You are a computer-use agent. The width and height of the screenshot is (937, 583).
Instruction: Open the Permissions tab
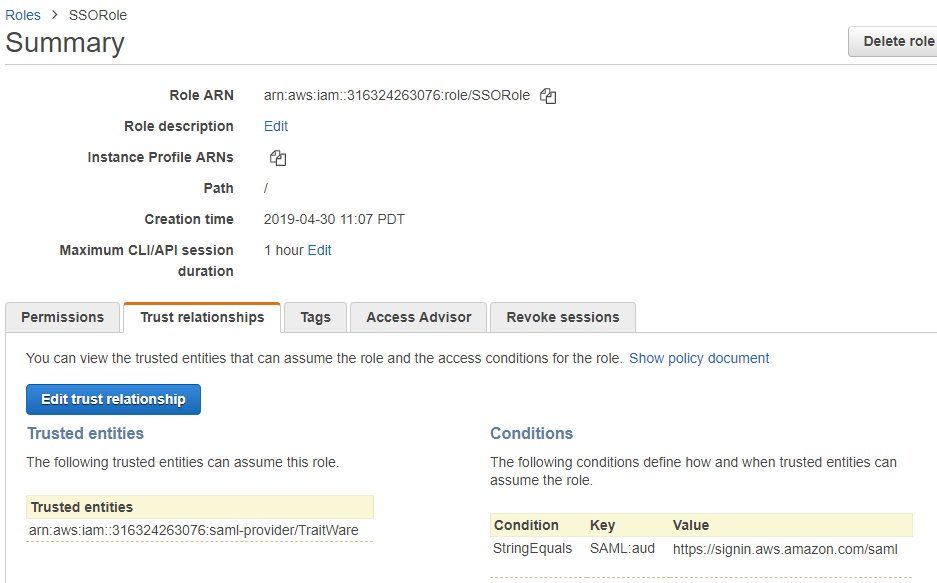coord(63,317)
